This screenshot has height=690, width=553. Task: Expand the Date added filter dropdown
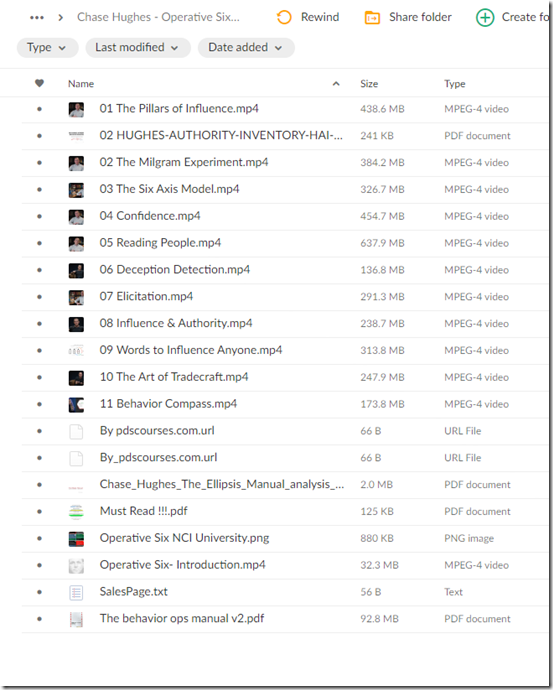pos(246,48)
